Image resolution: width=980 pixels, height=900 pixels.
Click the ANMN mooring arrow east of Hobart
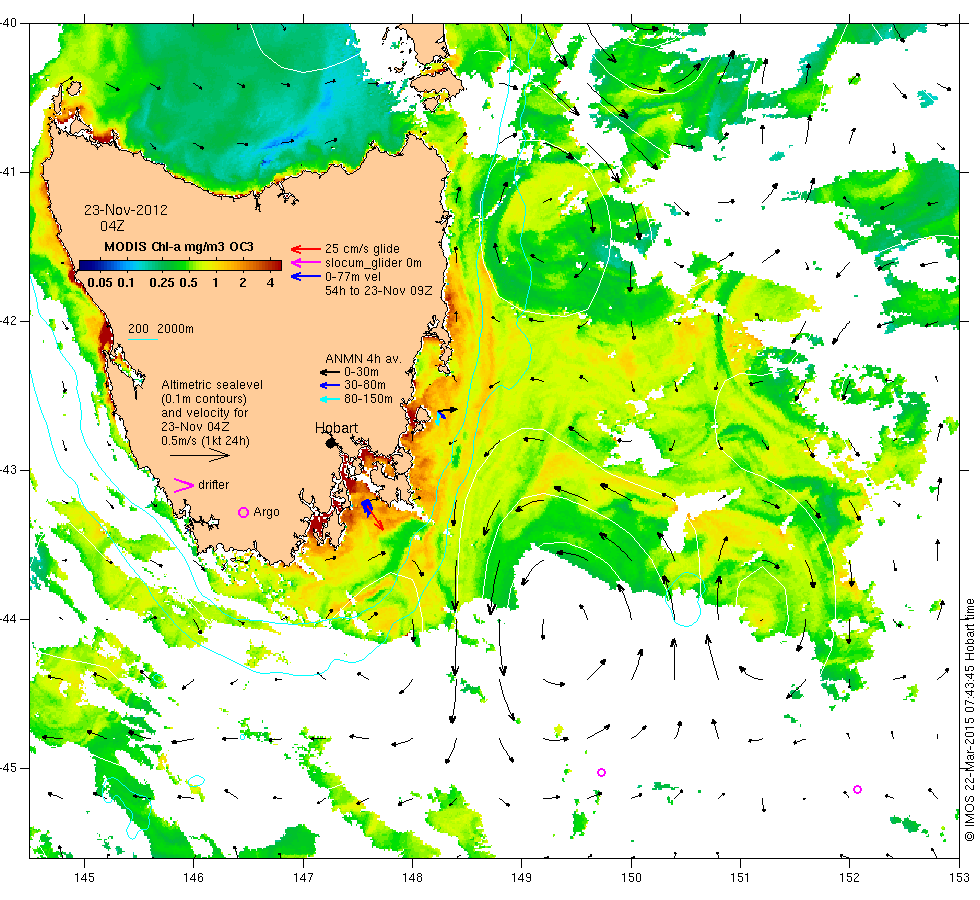point(447,412)
